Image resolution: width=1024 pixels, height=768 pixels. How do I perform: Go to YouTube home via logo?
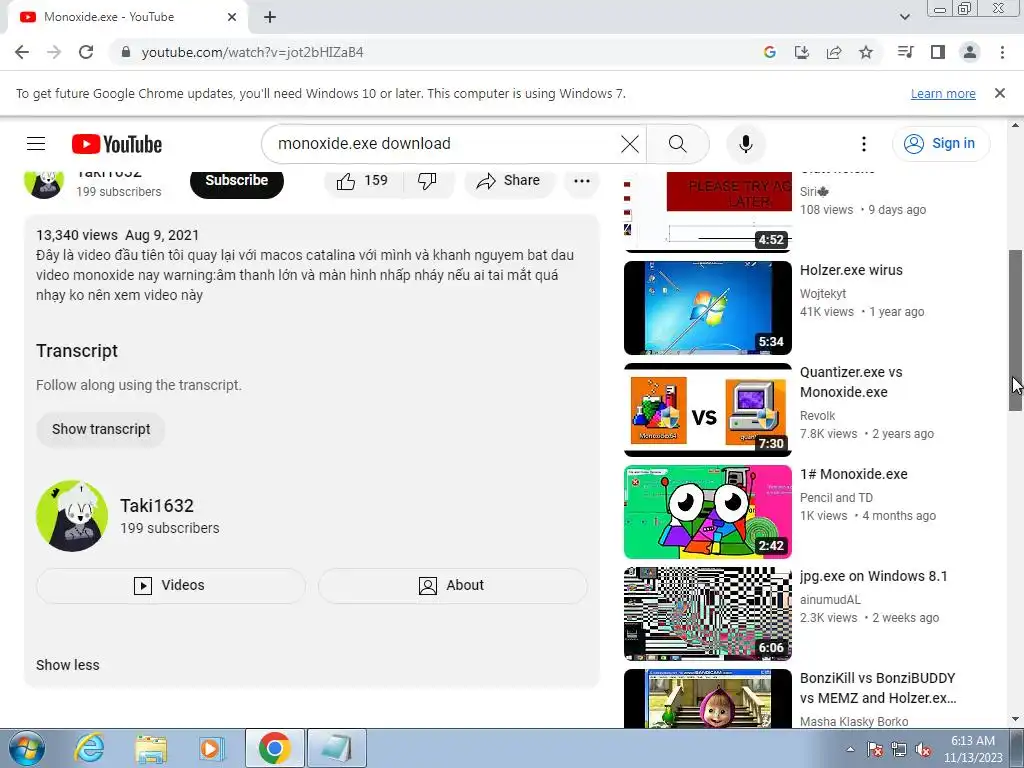(117, 144)
